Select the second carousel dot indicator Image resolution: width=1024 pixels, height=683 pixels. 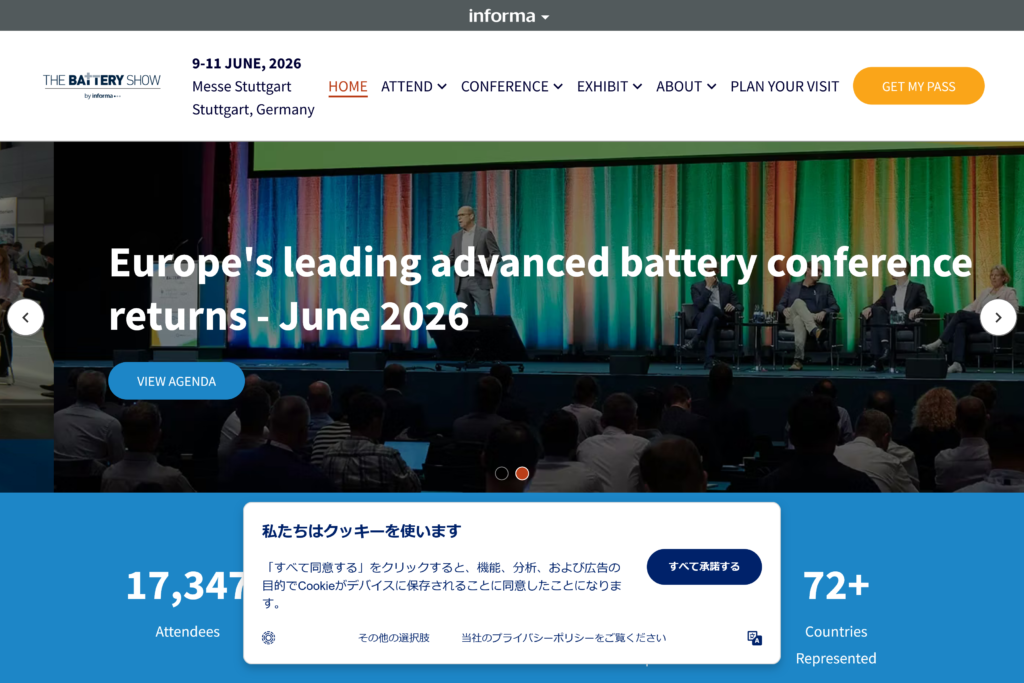[x=522, y=473]
